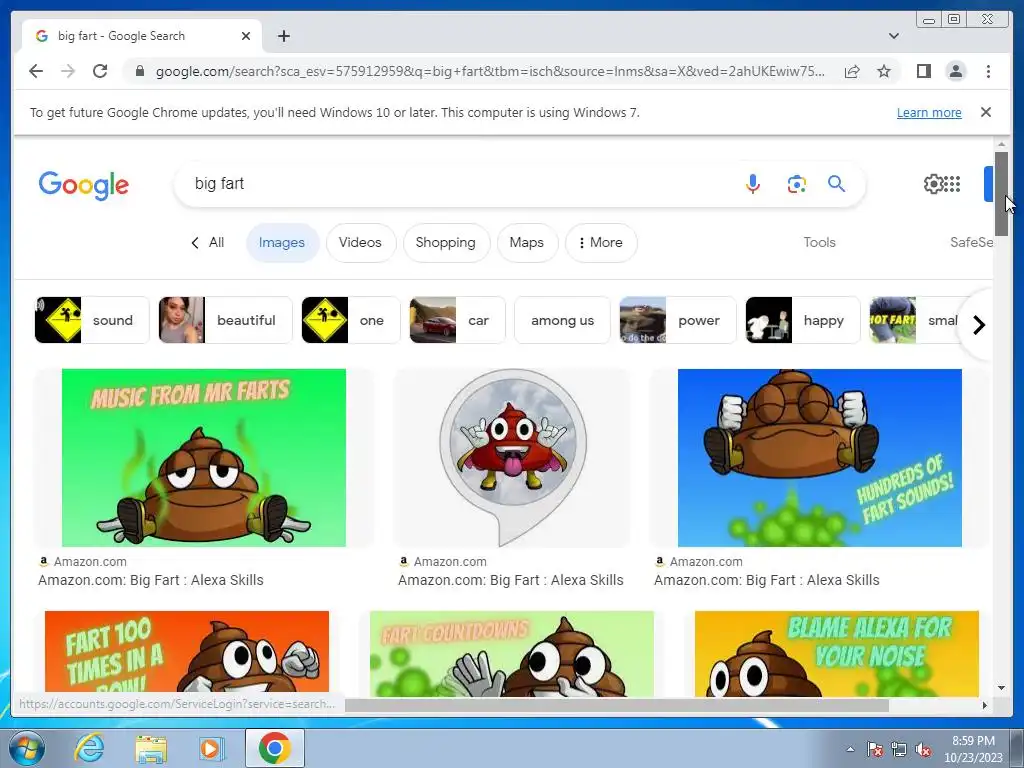Click the horizontal scrollbar thumb
This screenshot has height=768, width=1024.
[x=616, y=705]
